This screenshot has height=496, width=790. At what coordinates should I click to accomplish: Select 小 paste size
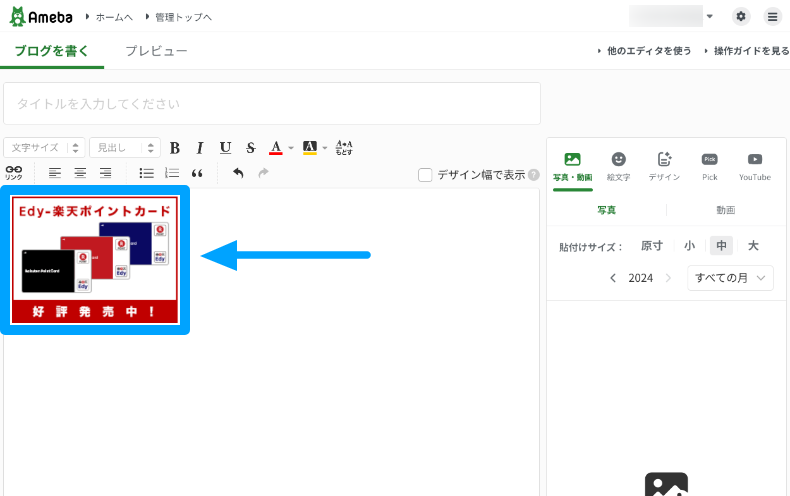(689, 246)
